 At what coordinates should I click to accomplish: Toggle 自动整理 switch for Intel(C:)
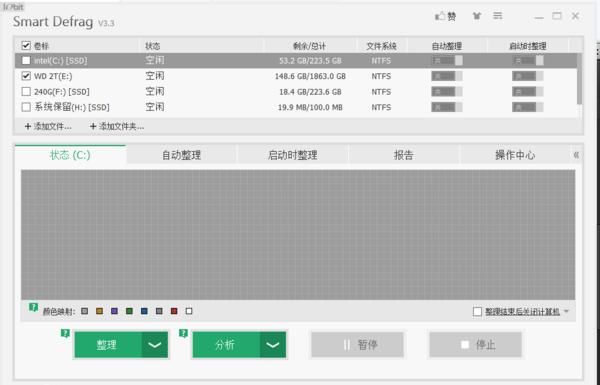447,60
